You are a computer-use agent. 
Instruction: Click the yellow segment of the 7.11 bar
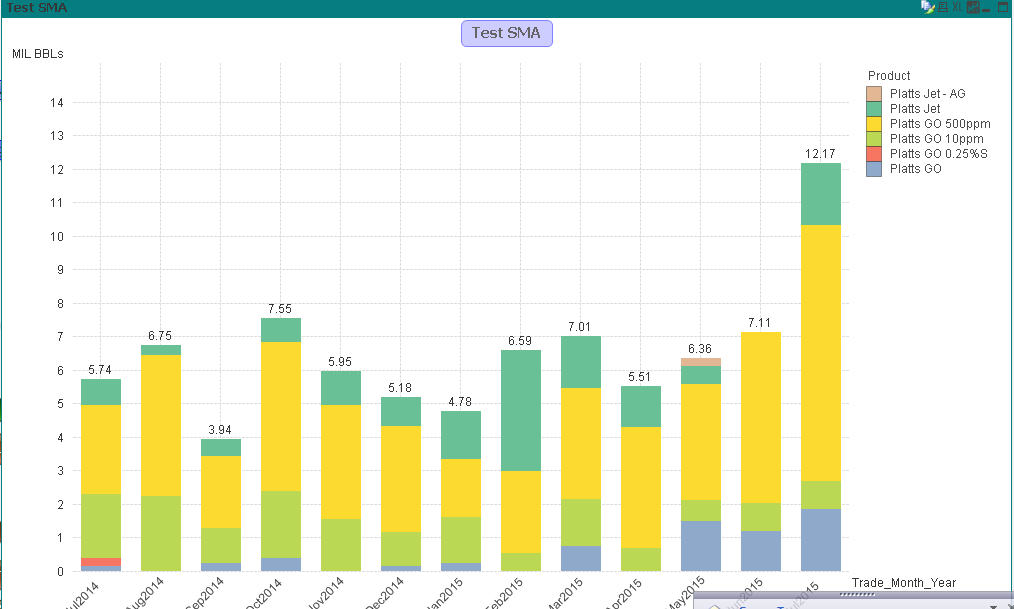[x=761, y=418]
